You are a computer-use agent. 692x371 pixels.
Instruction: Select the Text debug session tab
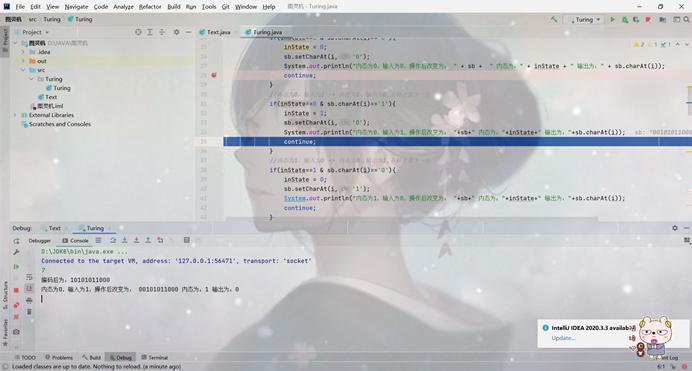pos(54,228)
